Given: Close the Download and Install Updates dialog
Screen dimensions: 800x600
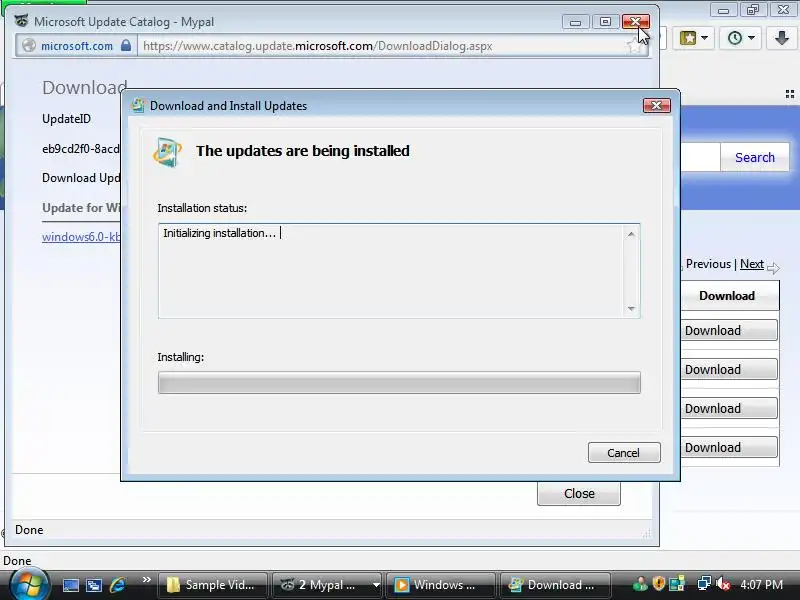Looking at the screenshot, I should point(657,106).
